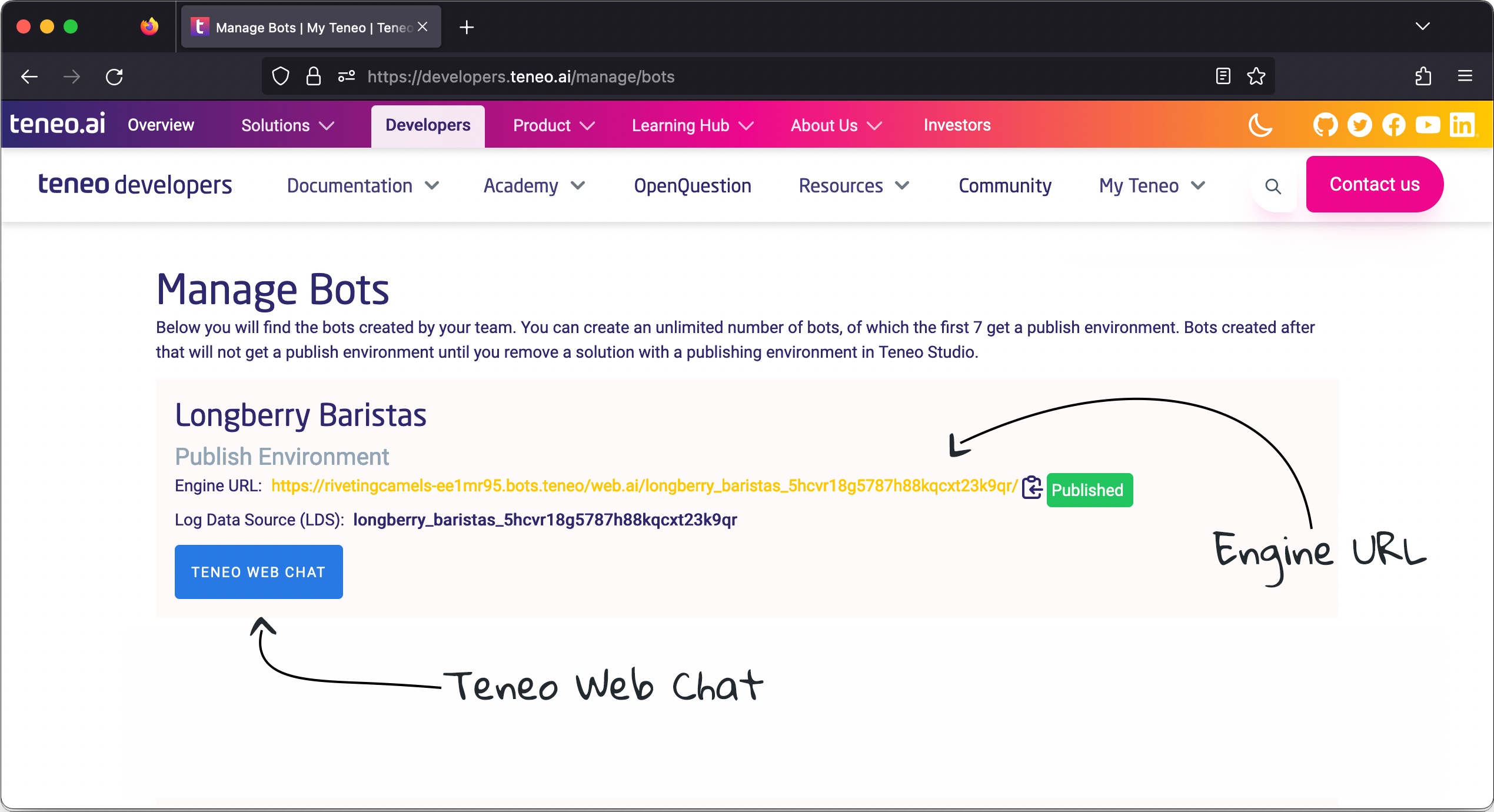Image resolution: width=1494 pixels, height=812 pixels.
Task: Expand the Documentation dropdown
Action: pos(363,186)
